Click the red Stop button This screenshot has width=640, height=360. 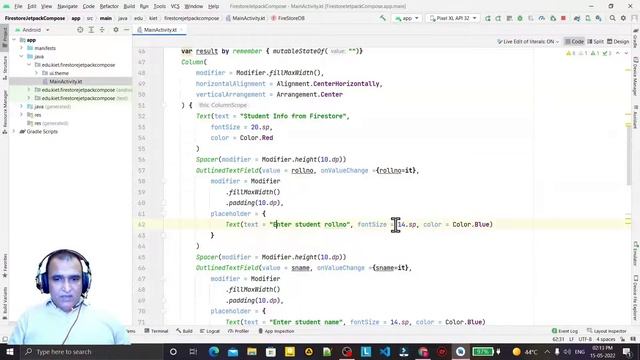pyautogui.click(x=564, y=18)
